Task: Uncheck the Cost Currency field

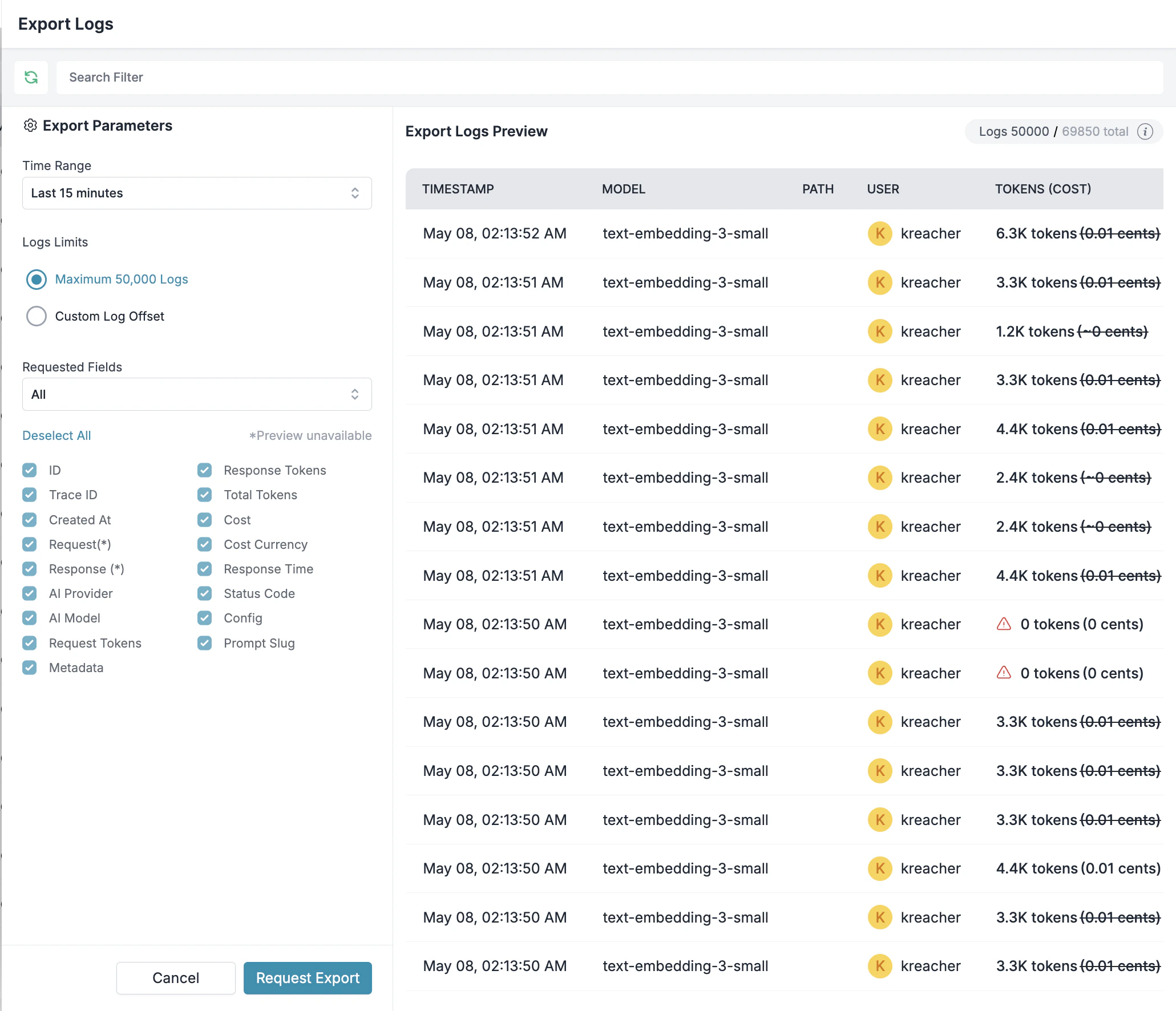Action: click(x=204, y=544)
